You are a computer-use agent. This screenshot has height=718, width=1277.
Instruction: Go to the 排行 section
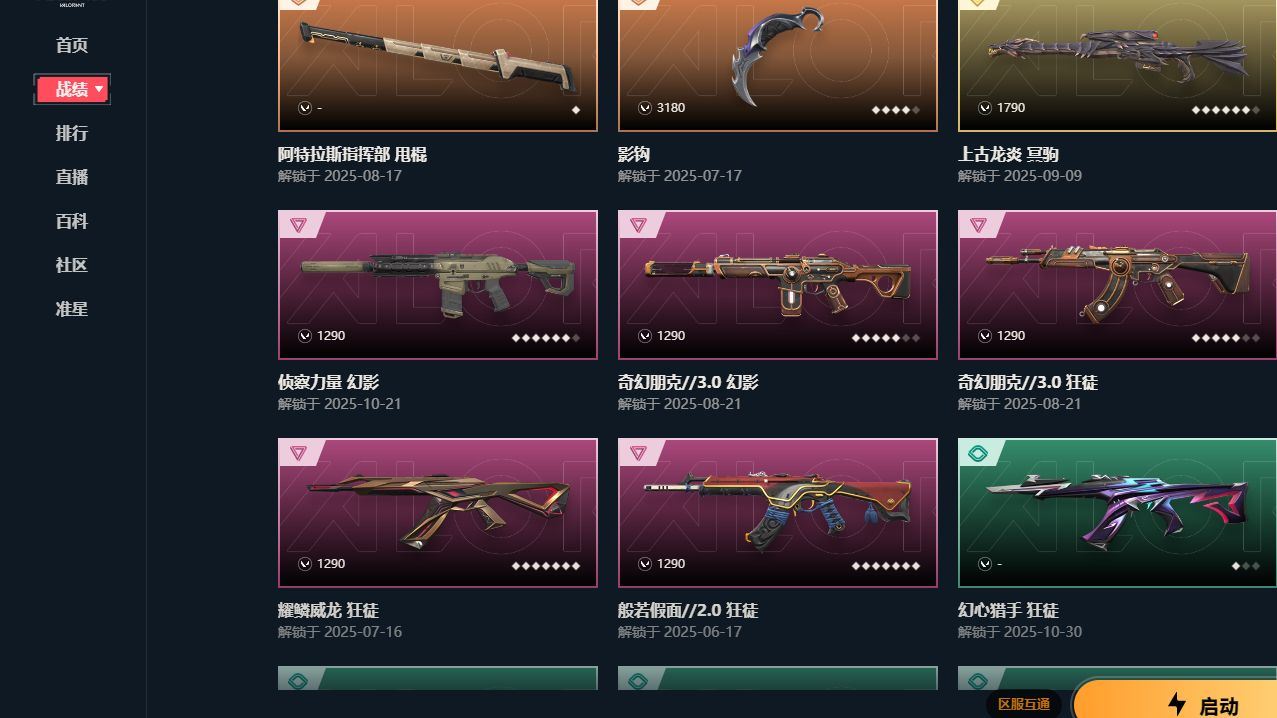72,133
